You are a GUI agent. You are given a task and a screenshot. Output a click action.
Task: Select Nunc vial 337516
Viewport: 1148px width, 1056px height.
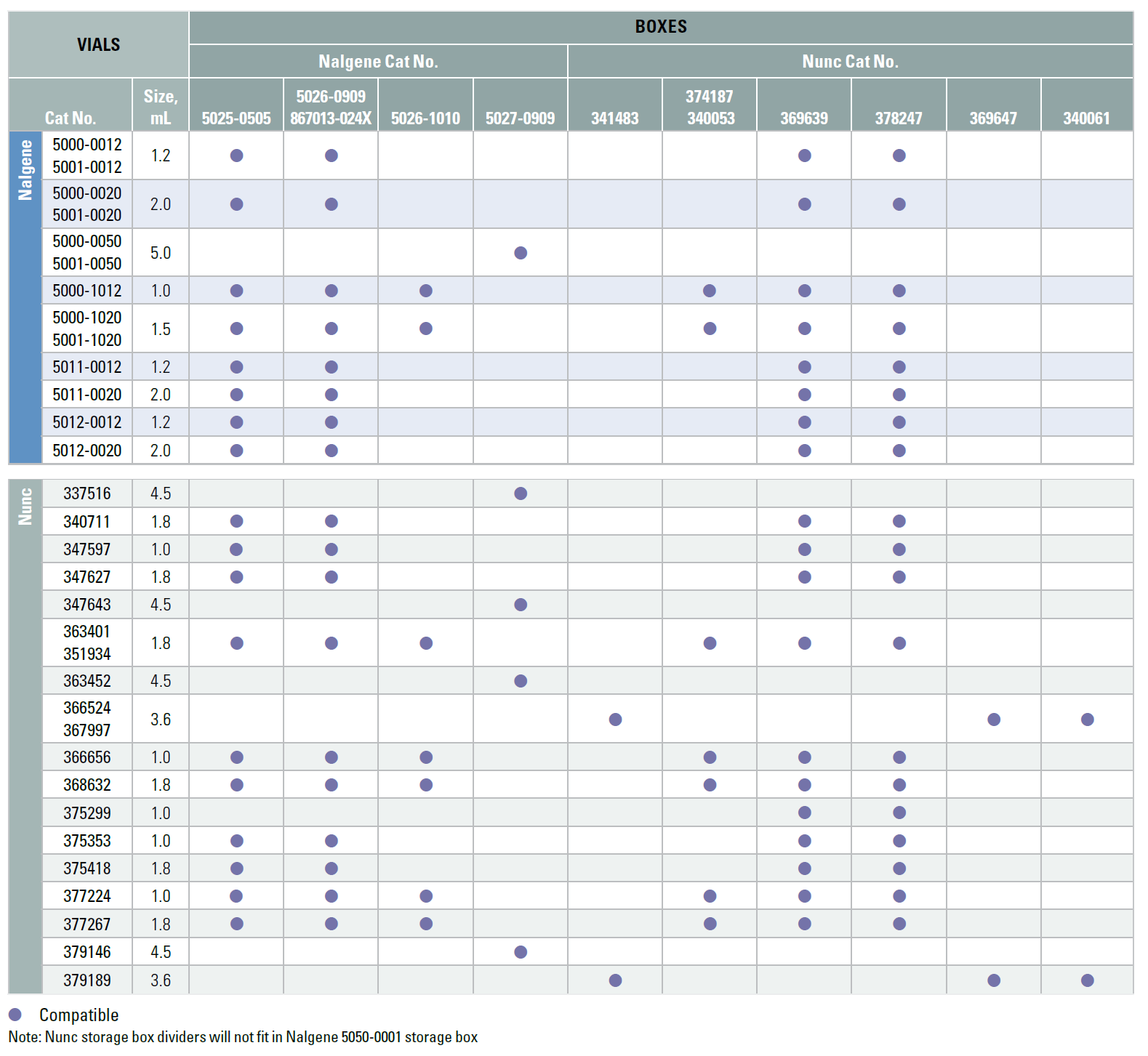tap(87, 493)
